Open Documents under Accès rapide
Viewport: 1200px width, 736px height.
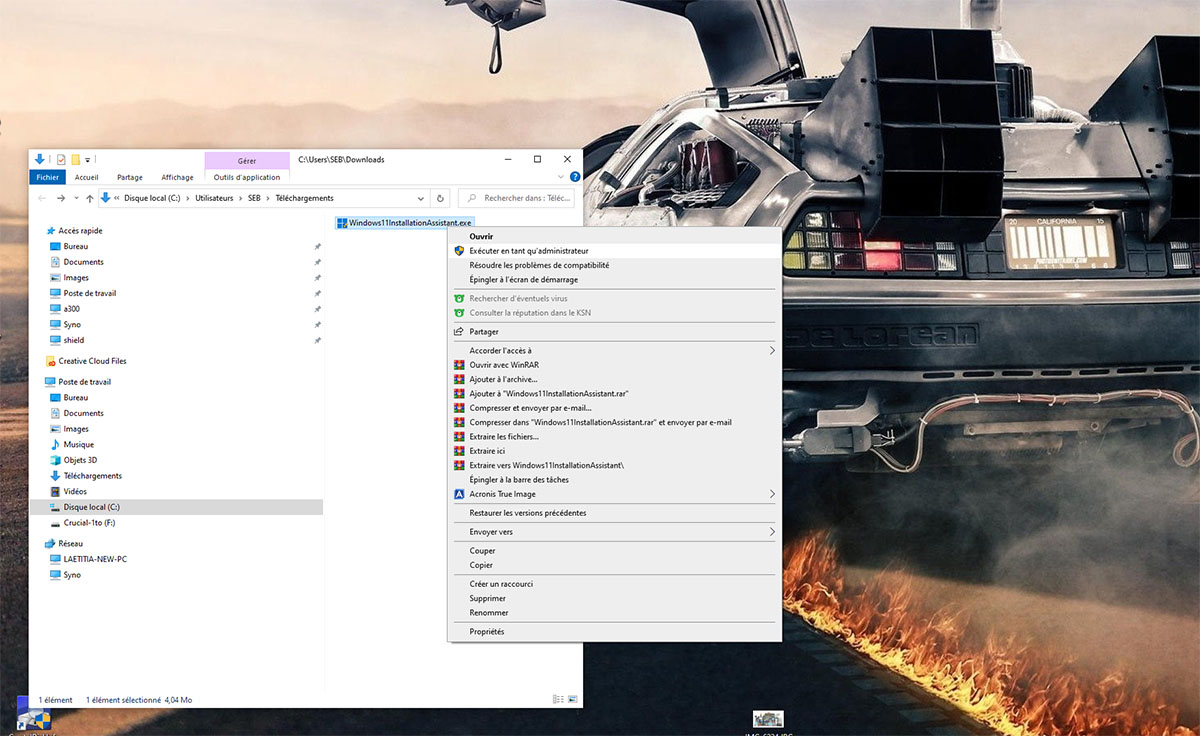pos(83,262)
